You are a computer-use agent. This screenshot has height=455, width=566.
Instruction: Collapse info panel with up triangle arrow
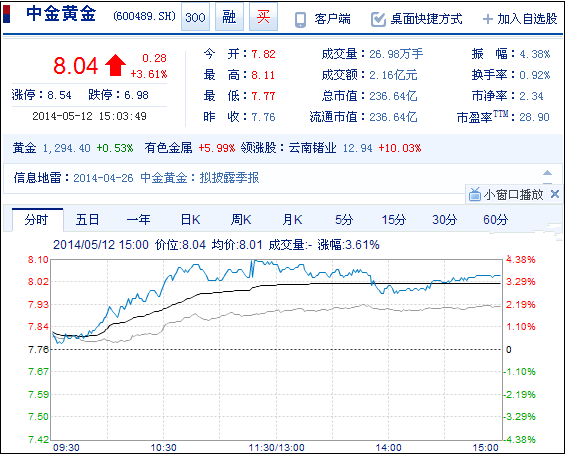(x=548, y=173)
